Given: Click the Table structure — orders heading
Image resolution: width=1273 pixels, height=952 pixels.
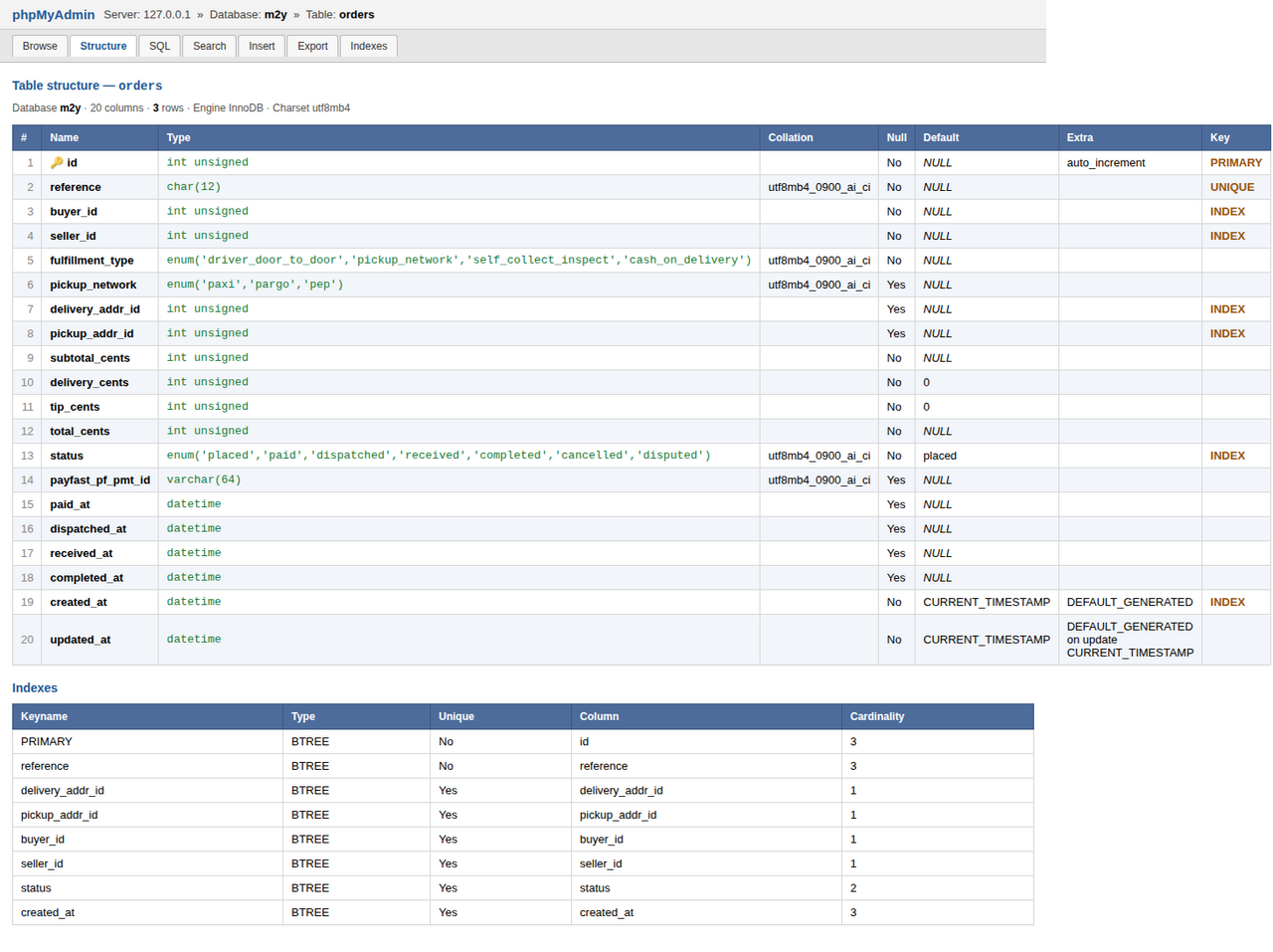Looking at the screenshot, I should [88, 87].
